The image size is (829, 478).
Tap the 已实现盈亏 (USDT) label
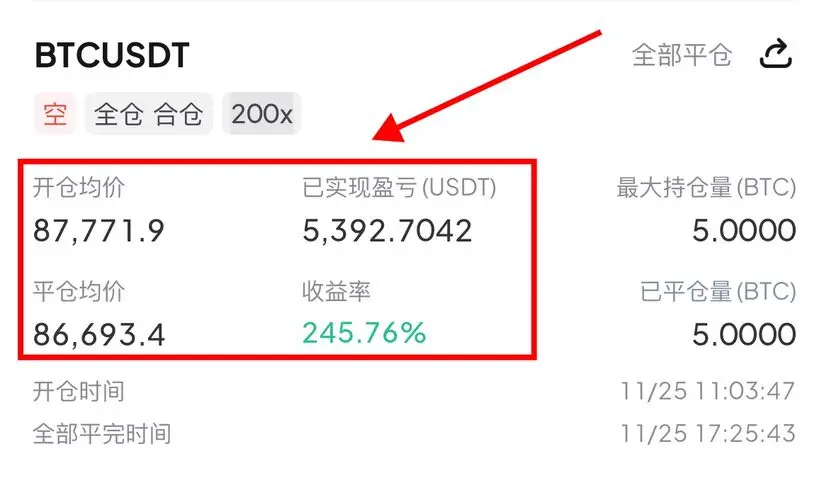(399, 188)
